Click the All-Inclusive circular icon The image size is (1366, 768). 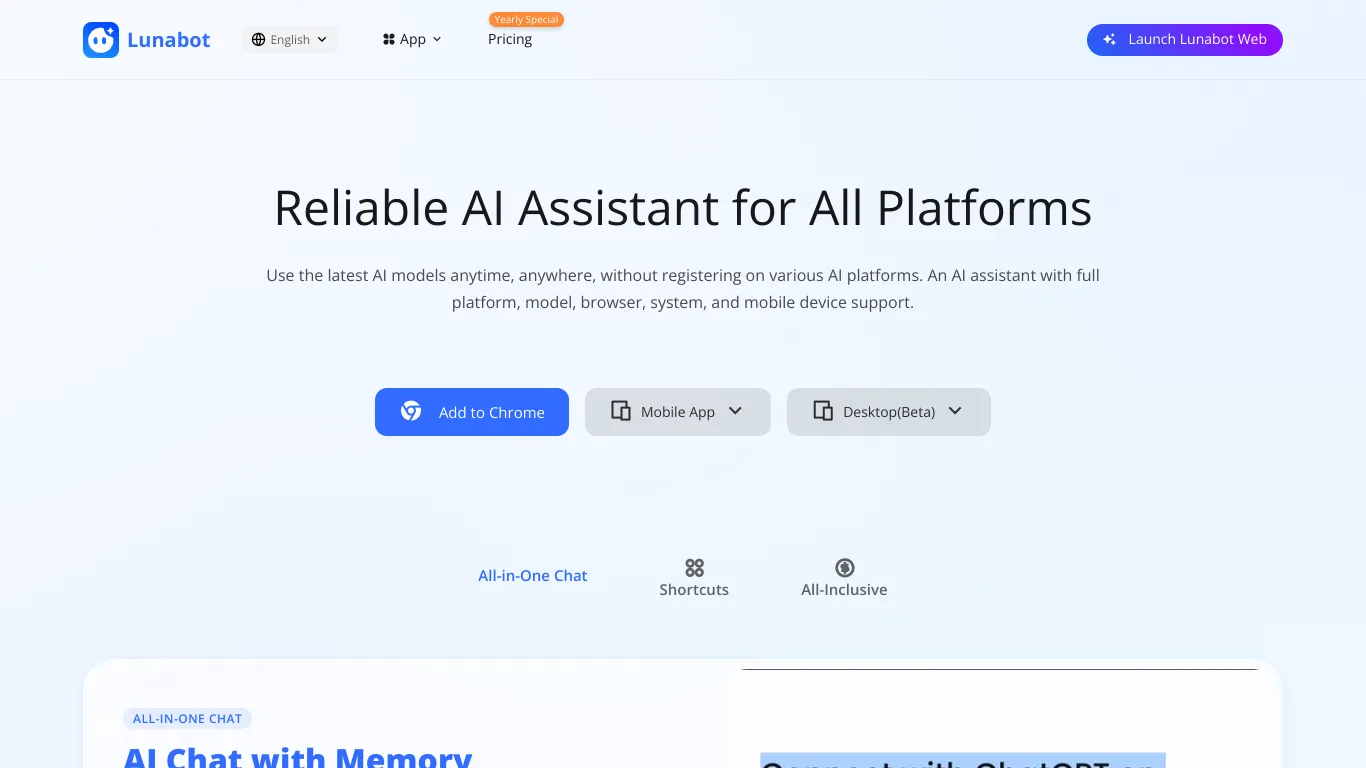[x=844, y=568]
